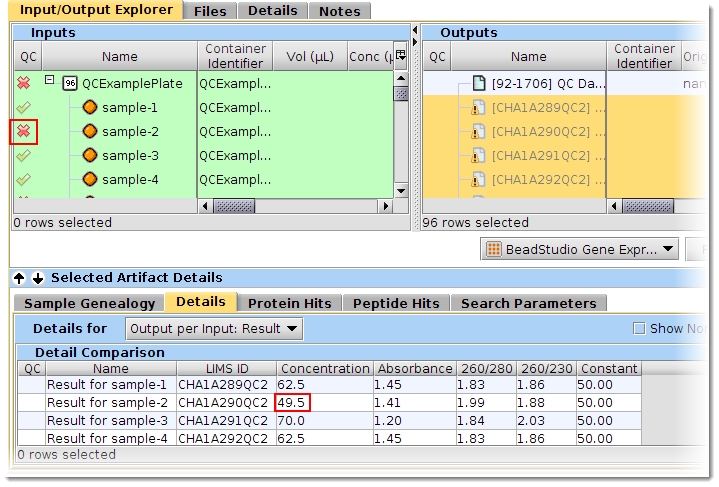Click the Absorbance column header
Screen dimensions: 719x487
(x=415, y=369)
